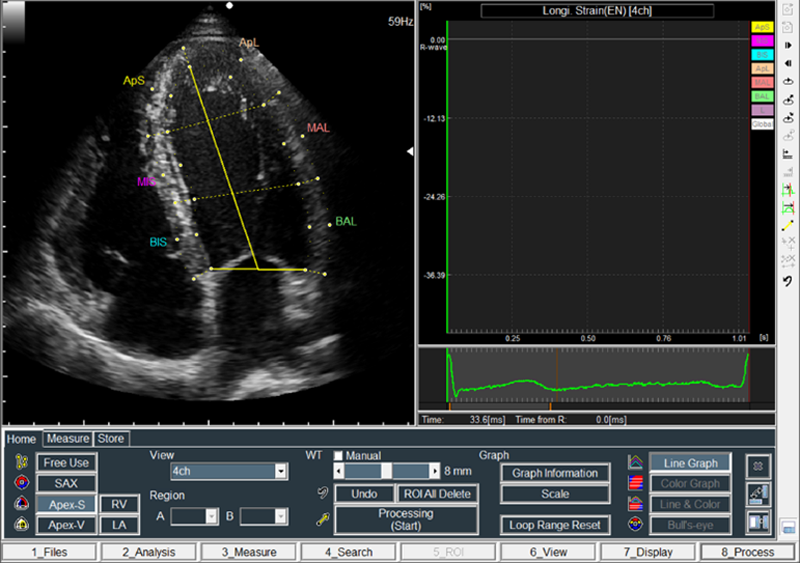Switch to the Measure tab
Screen dimensions: 800x563
[68, 438]
